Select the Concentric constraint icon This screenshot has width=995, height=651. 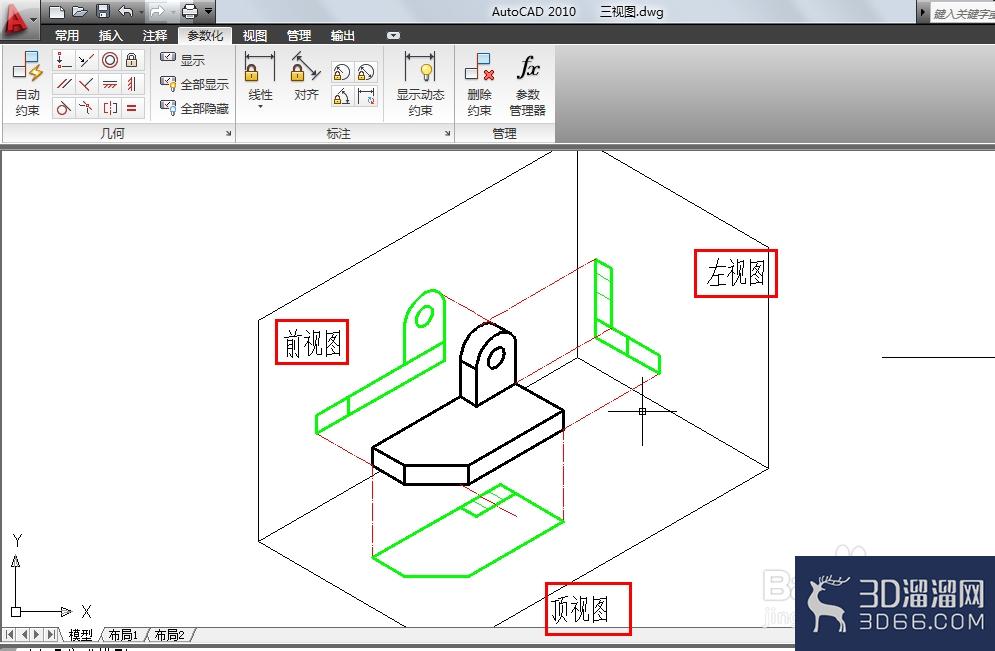click(110, 60)
